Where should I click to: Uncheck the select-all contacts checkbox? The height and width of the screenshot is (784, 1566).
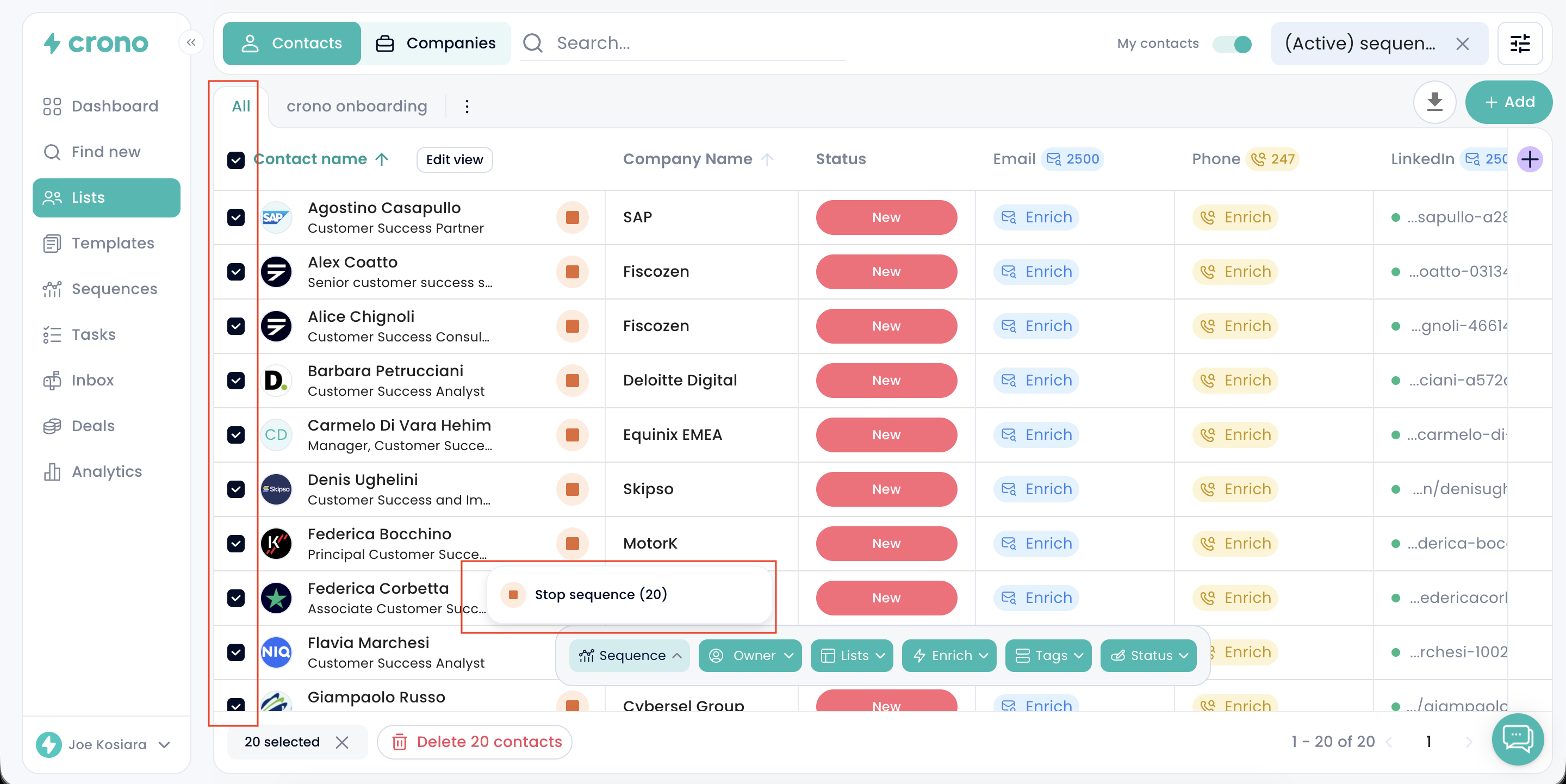coord(236,160)
